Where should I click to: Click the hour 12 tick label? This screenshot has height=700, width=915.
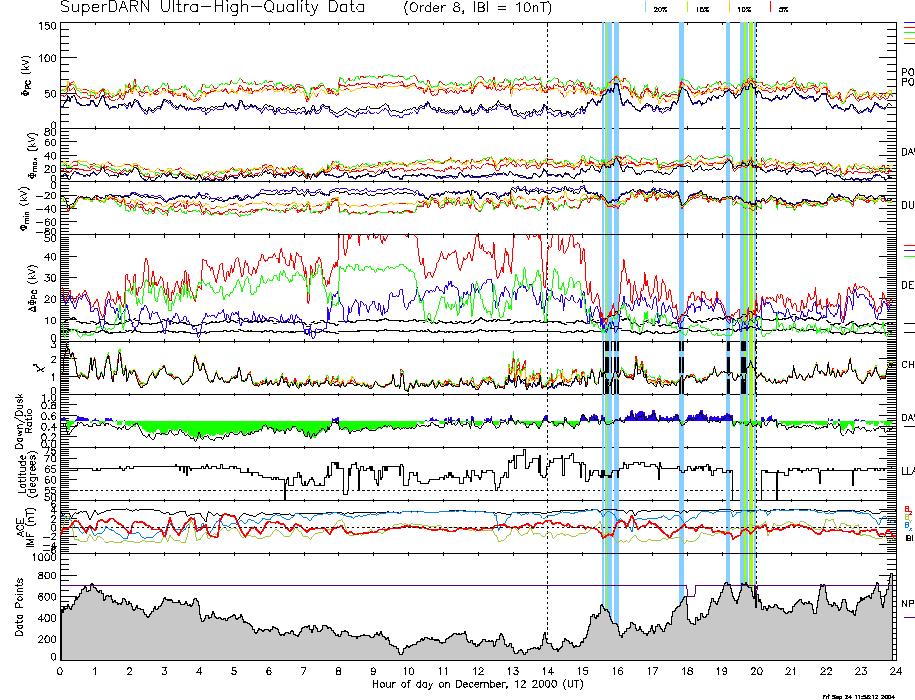(x=478, y=671)
